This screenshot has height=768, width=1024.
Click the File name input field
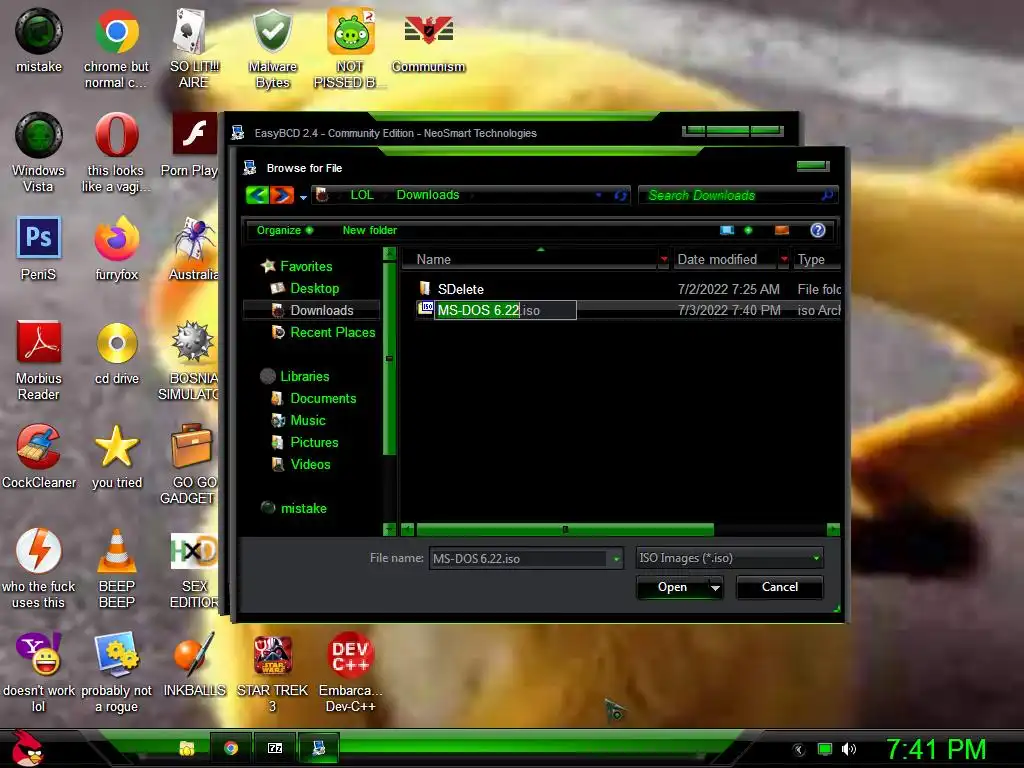519,558
